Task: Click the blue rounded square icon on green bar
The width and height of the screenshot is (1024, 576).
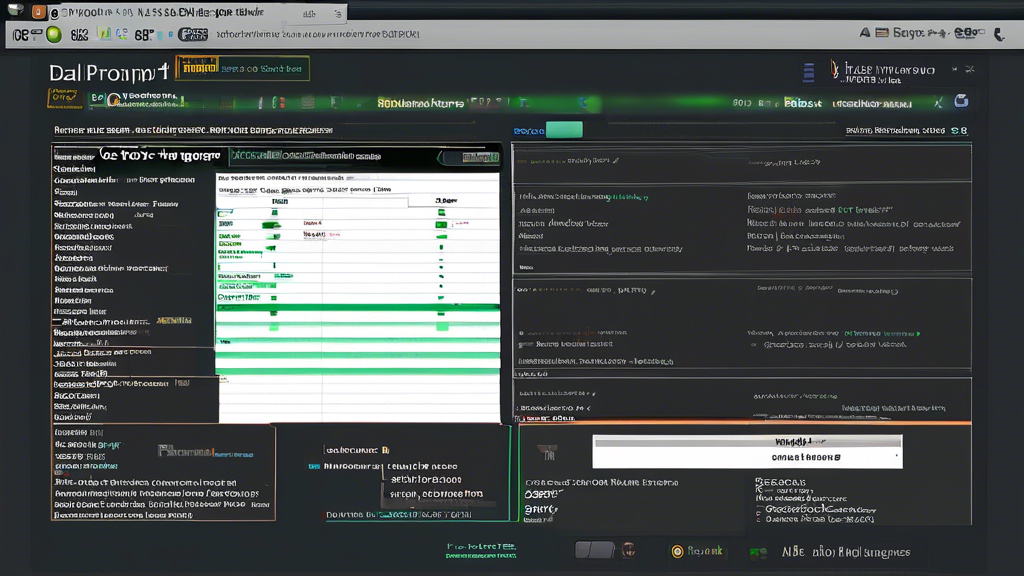Action: (961, 101)
